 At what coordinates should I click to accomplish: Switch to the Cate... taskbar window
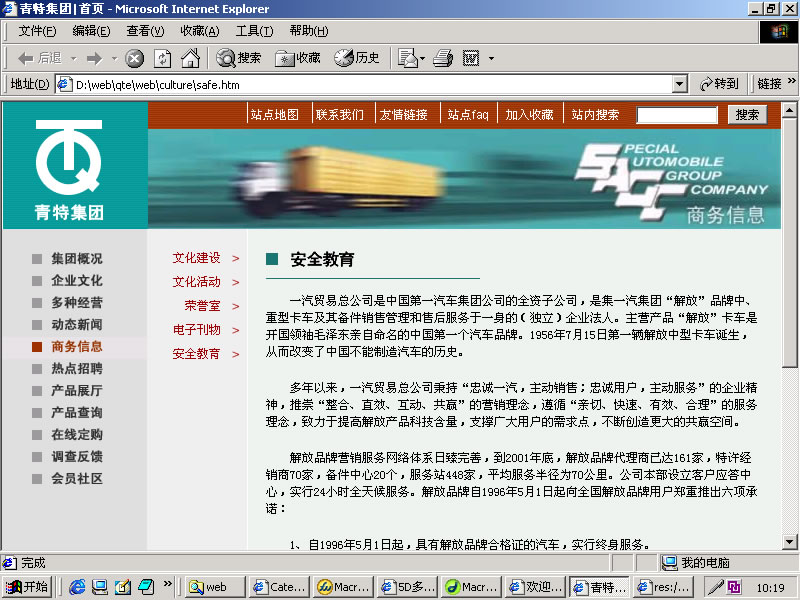[x=280, y=587]
